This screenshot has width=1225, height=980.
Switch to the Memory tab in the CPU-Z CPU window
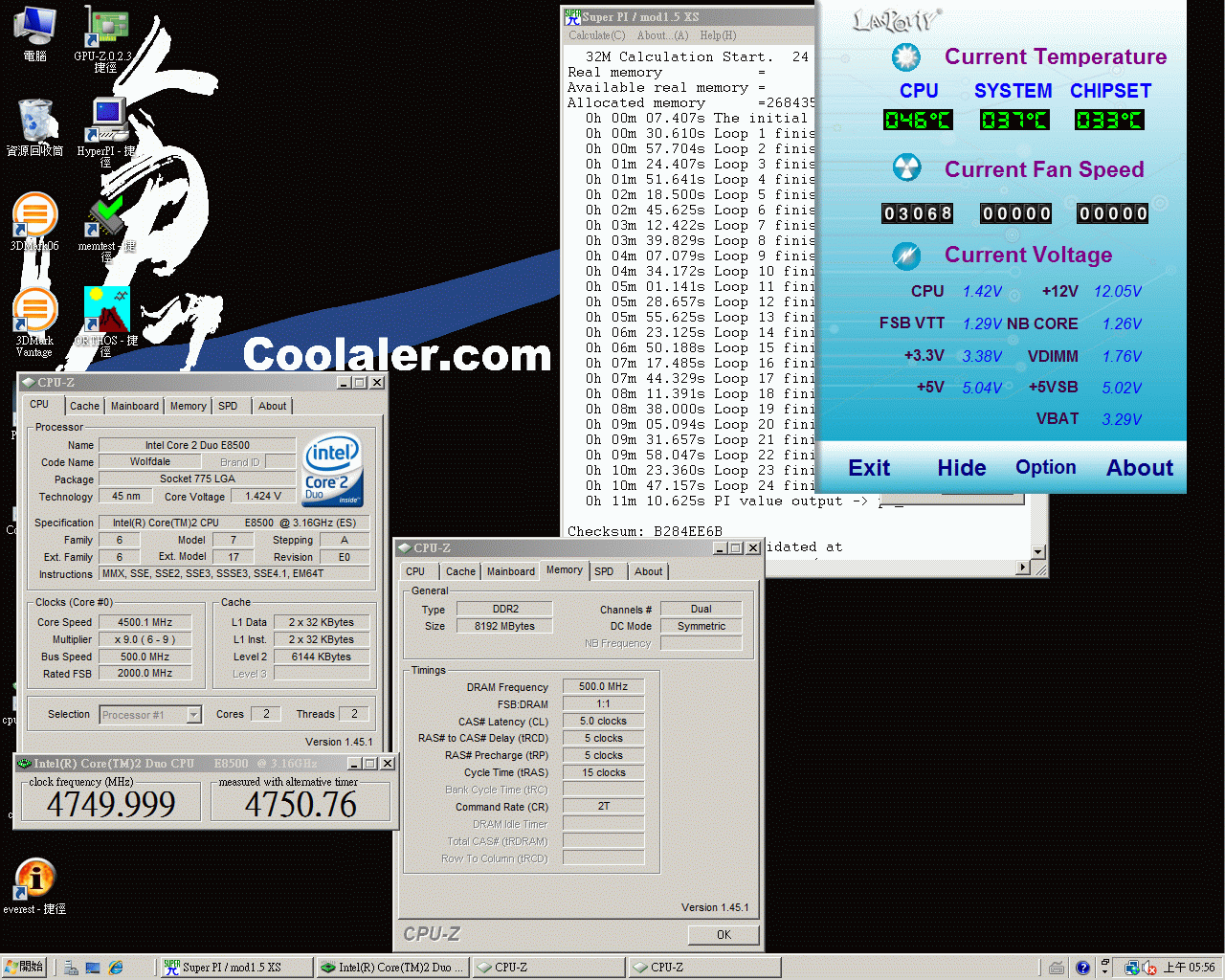click(x=188, y=406)
